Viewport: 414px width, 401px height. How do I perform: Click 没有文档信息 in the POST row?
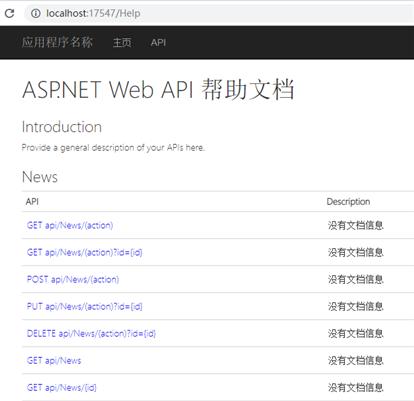pos(356,279)
